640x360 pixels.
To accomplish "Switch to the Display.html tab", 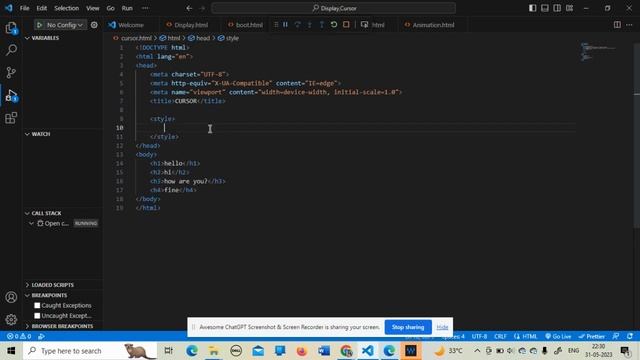I will click(191, 25).
